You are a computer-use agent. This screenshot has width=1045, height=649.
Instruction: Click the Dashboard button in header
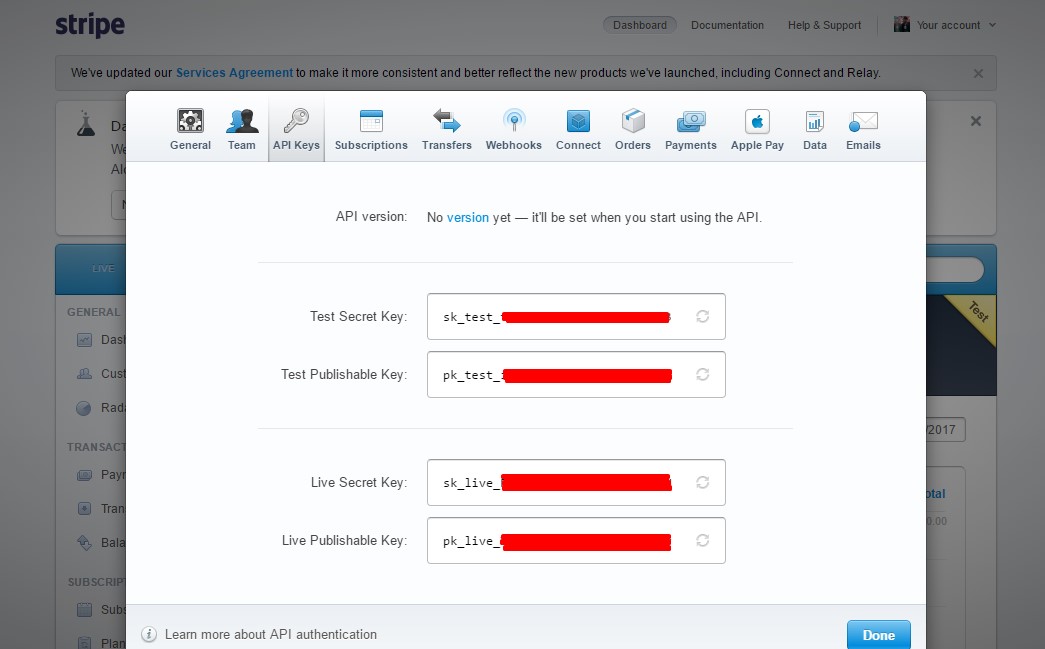pos(640,25)
